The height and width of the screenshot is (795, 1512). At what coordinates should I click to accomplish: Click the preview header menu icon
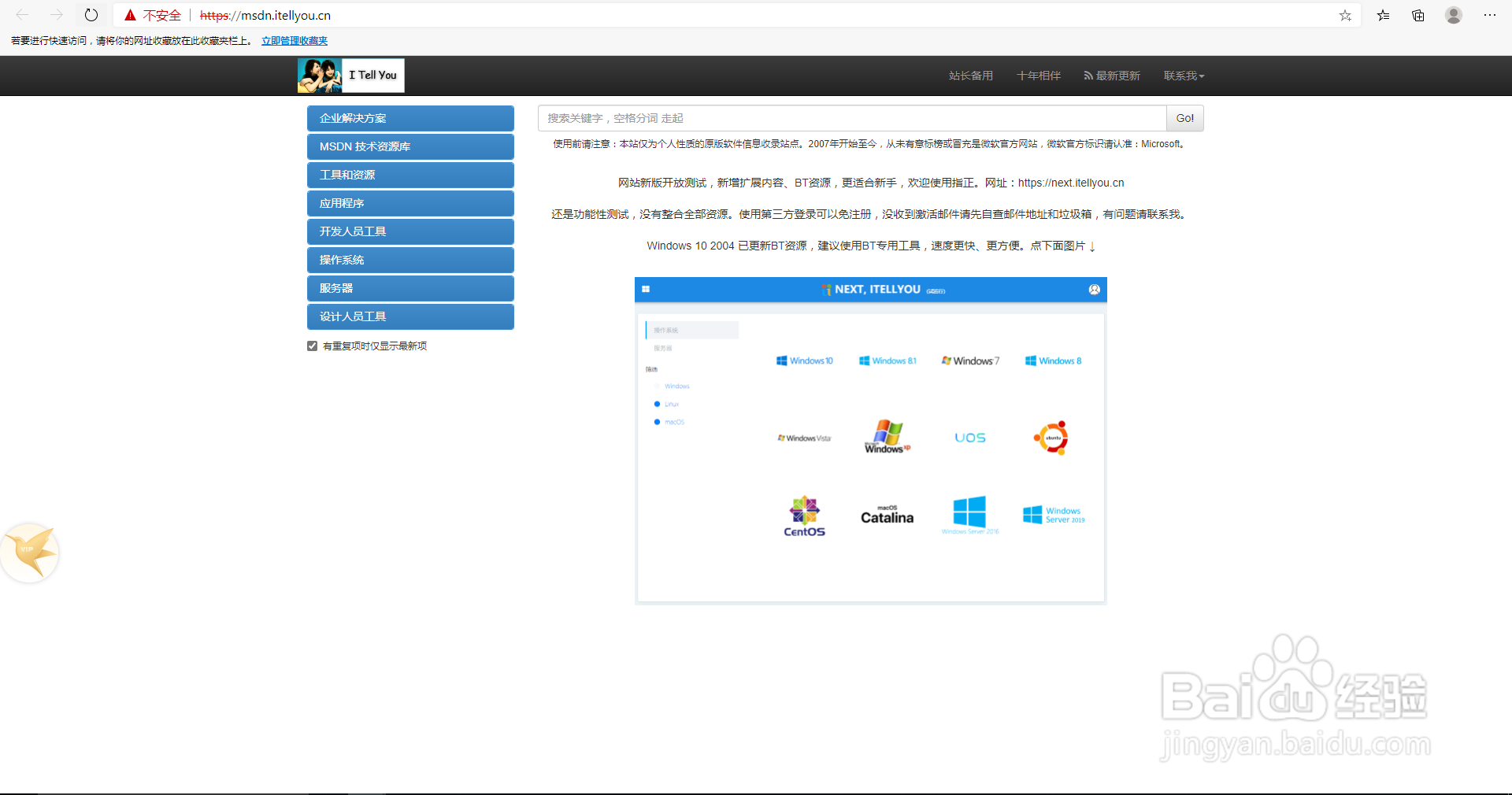(x=646, y=290)
